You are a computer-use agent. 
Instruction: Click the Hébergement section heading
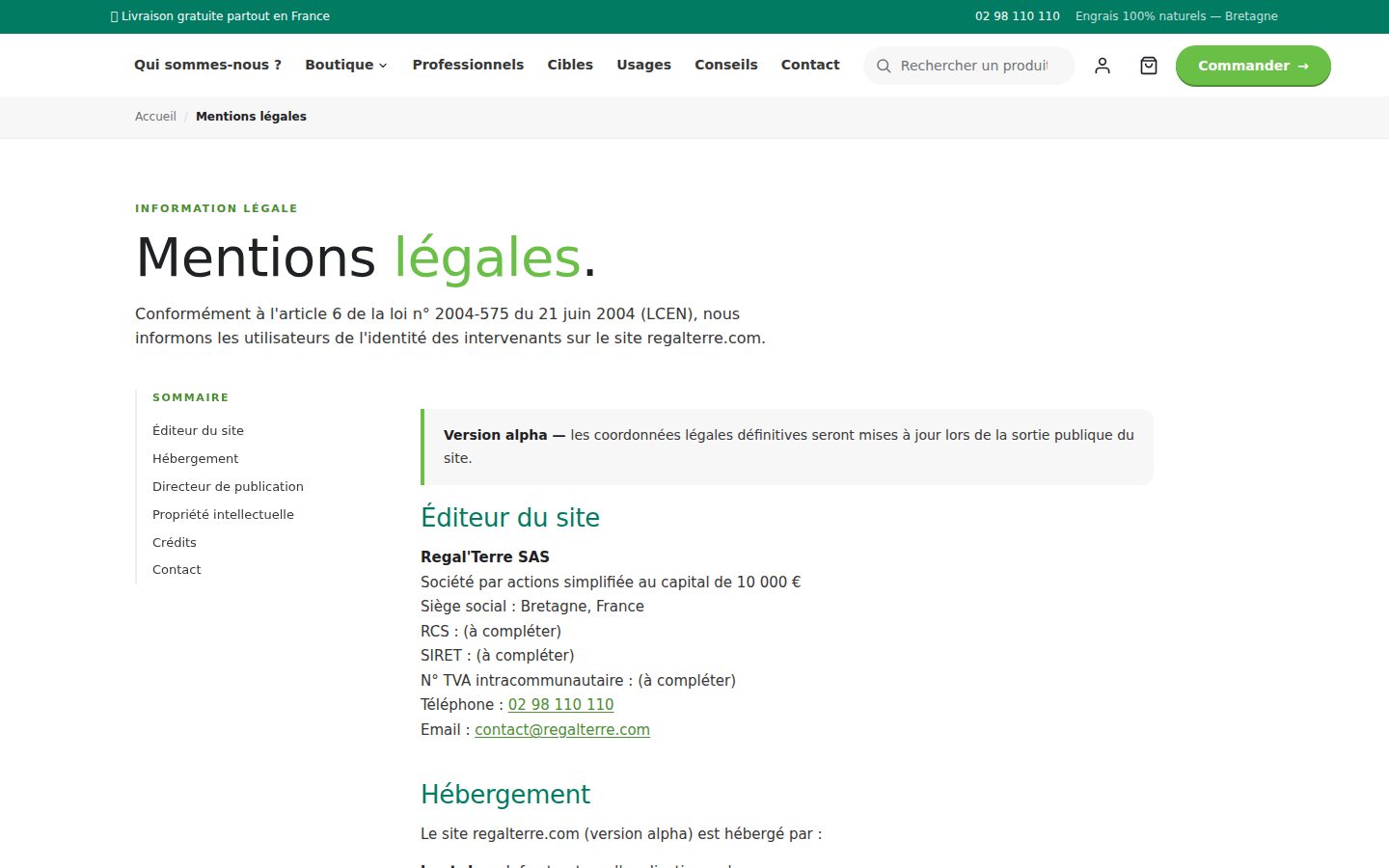tap(505, 794)
